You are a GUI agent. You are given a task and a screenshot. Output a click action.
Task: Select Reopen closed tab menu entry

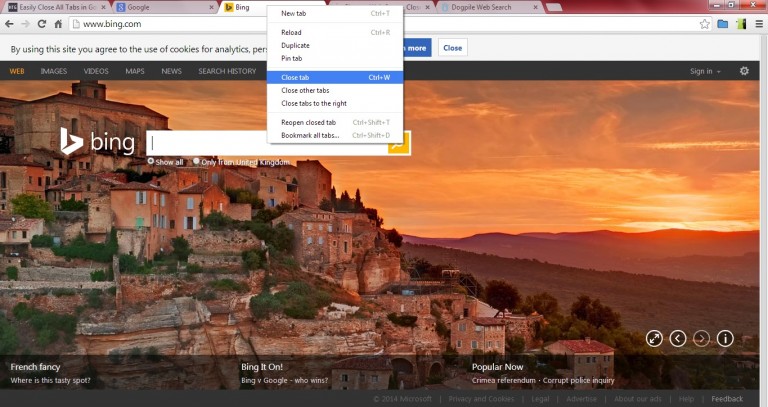(335, 122)
